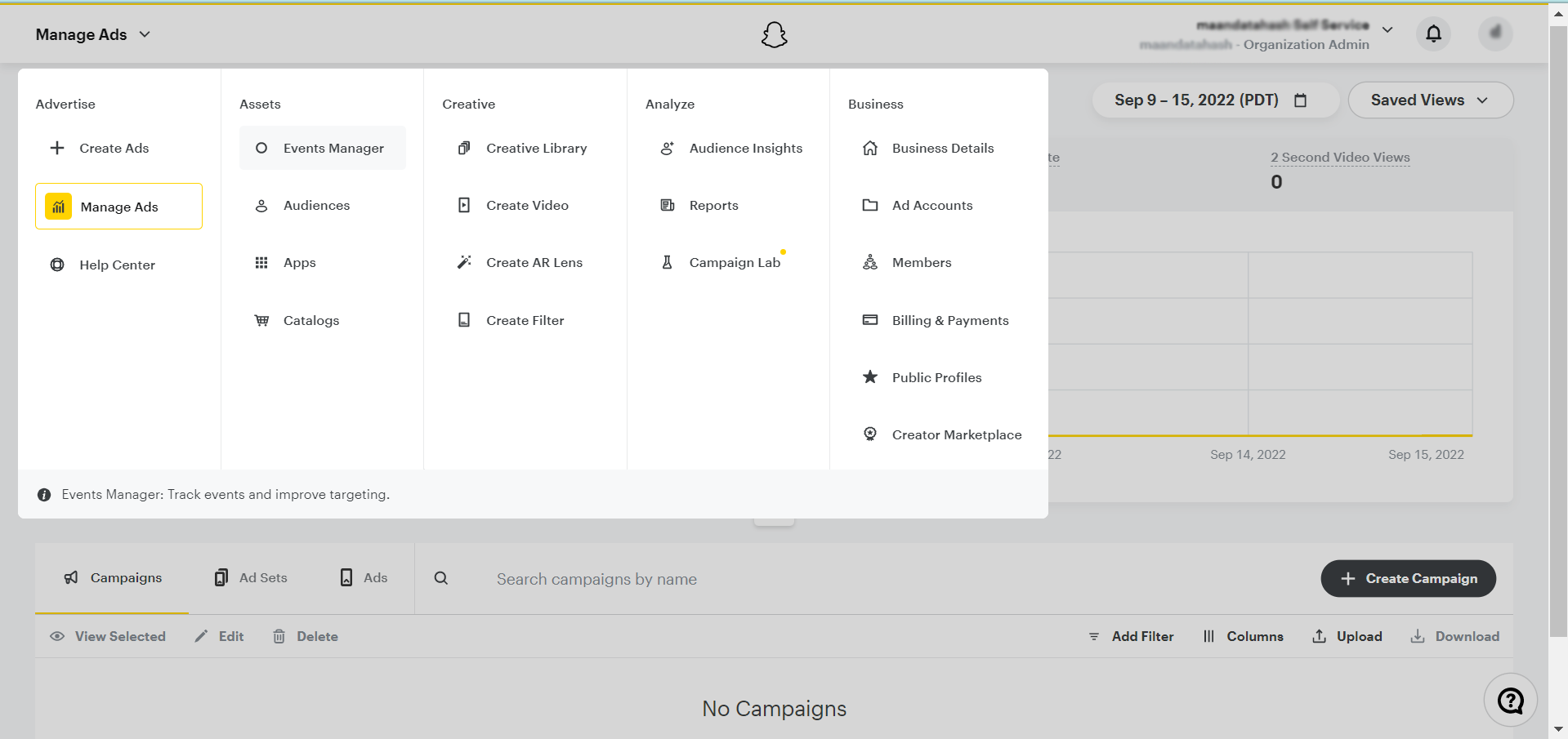Click the Creator Marketplace badge icon
Screen dimensions: 1568x739
(x=870, y=434)
